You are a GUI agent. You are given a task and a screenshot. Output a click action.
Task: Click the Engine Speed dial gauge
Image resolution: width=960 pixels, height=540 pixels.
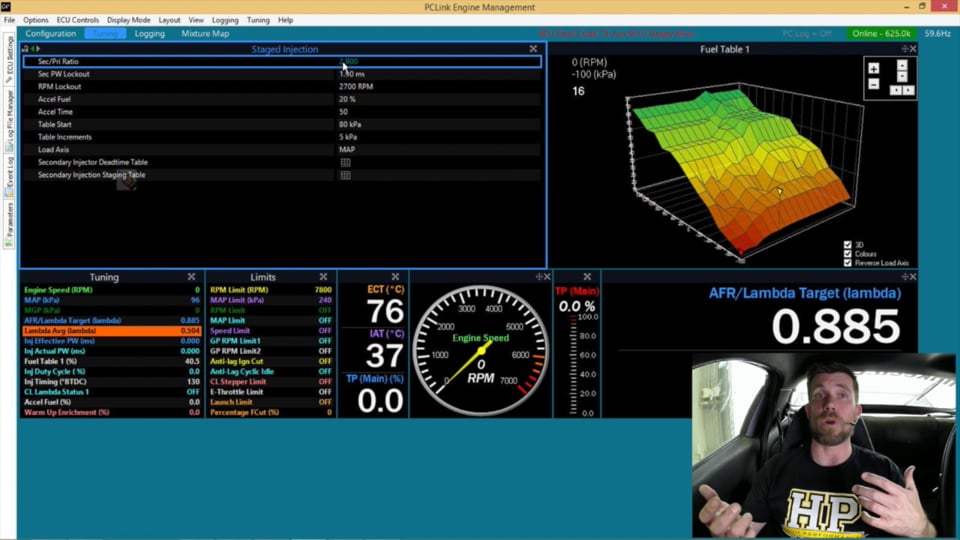click(481, 350)
